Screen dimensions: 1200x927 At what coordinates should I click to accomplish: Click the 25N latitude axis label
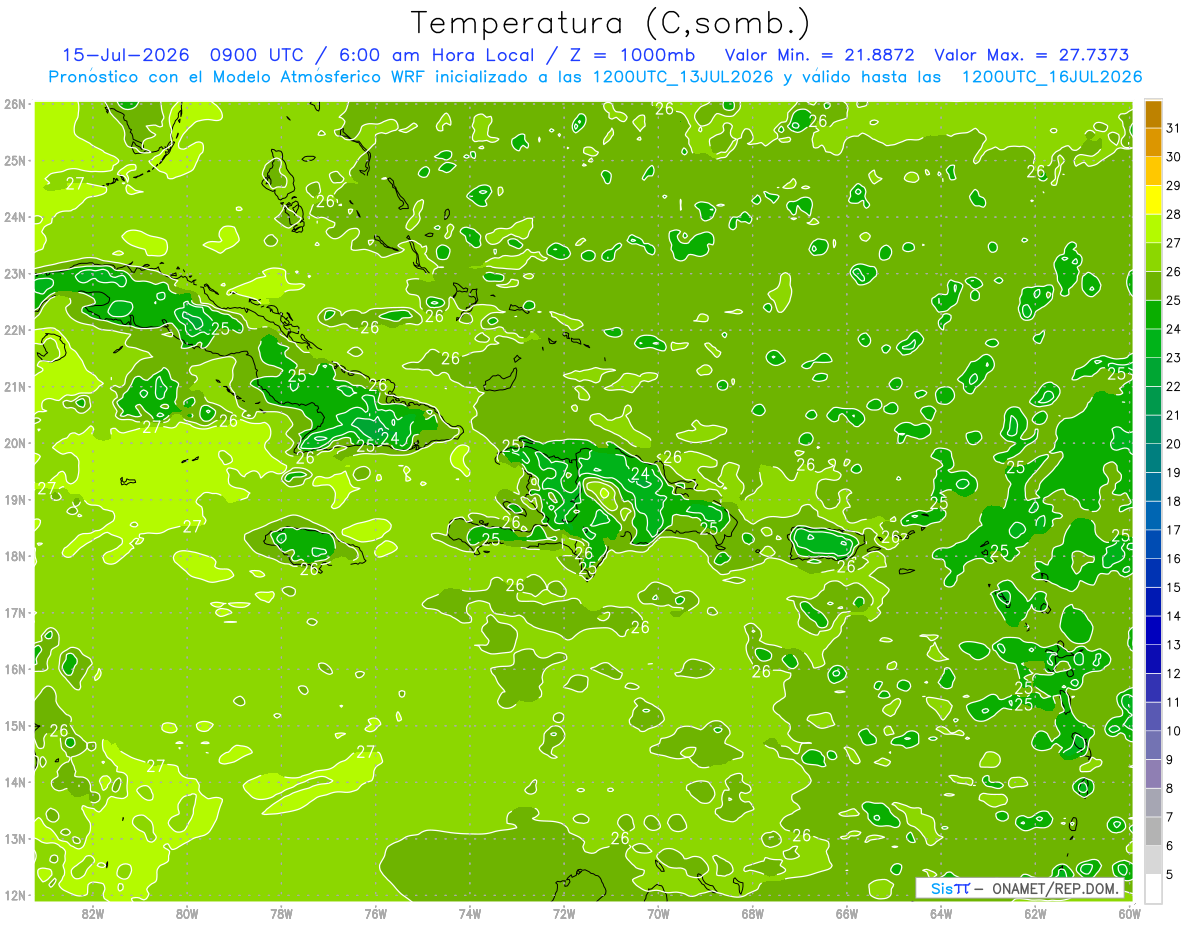(15, 160)
